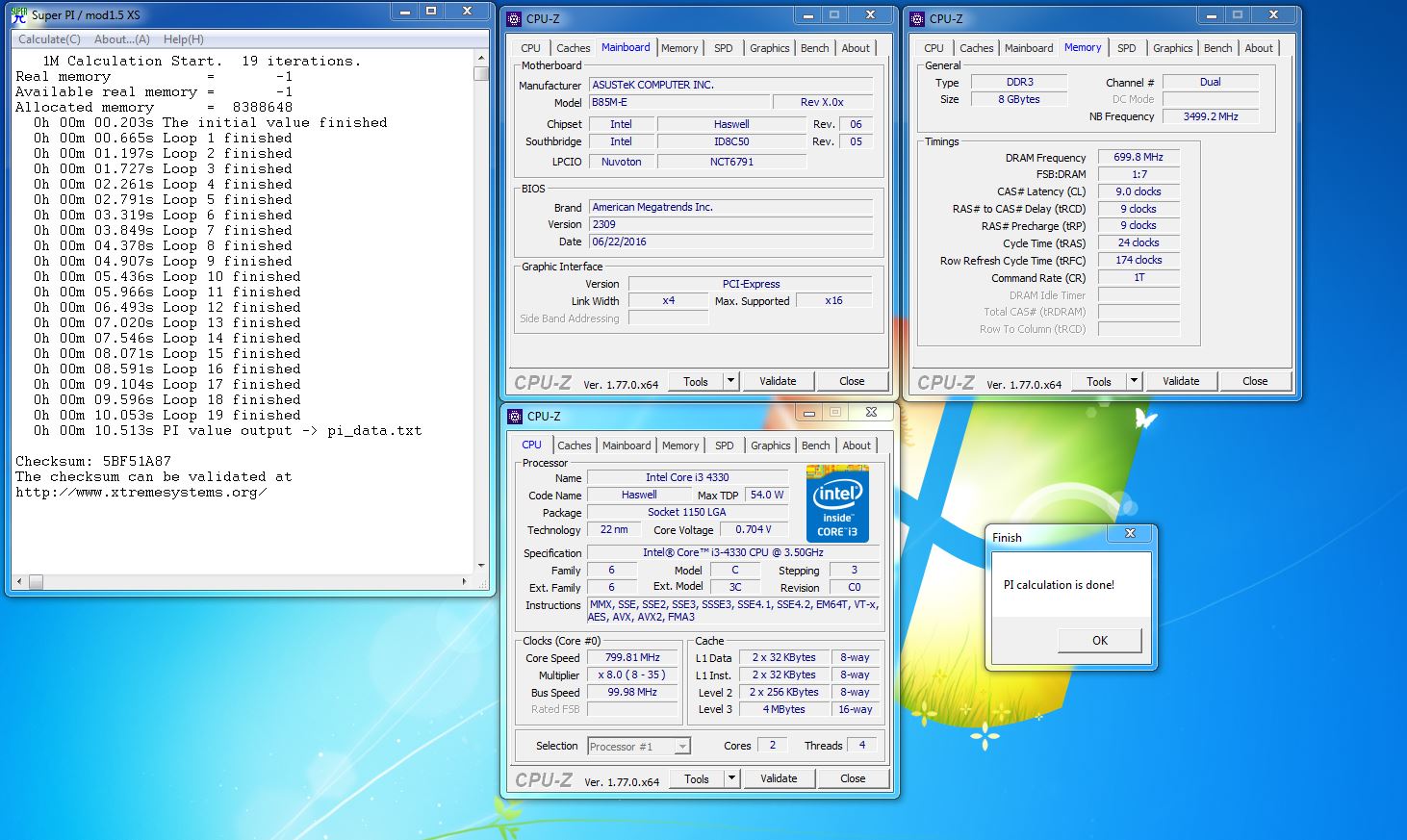Open SPD tab in Memory CPU-Z window

(1126, 48)
